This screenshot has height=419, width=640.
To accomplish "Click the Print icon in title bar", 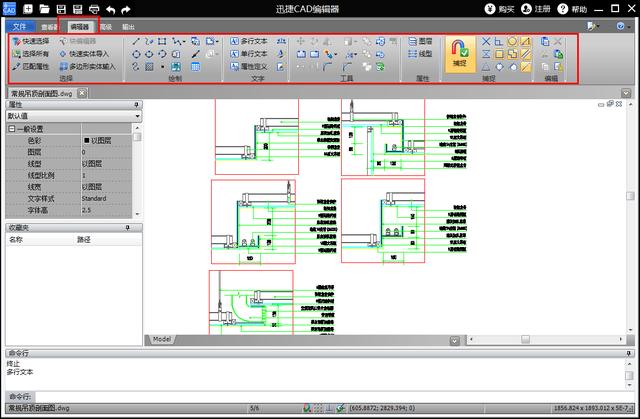I will [x=94, y=9].
